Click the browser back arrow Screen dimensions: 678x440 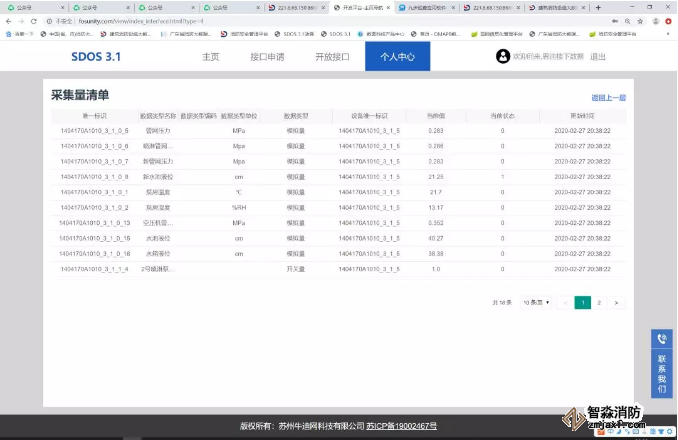point(8,20)
